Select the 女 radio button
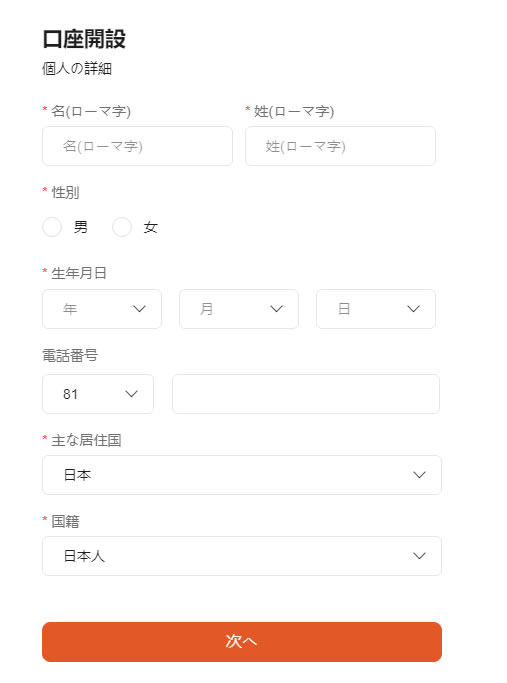 click(122, 227)
